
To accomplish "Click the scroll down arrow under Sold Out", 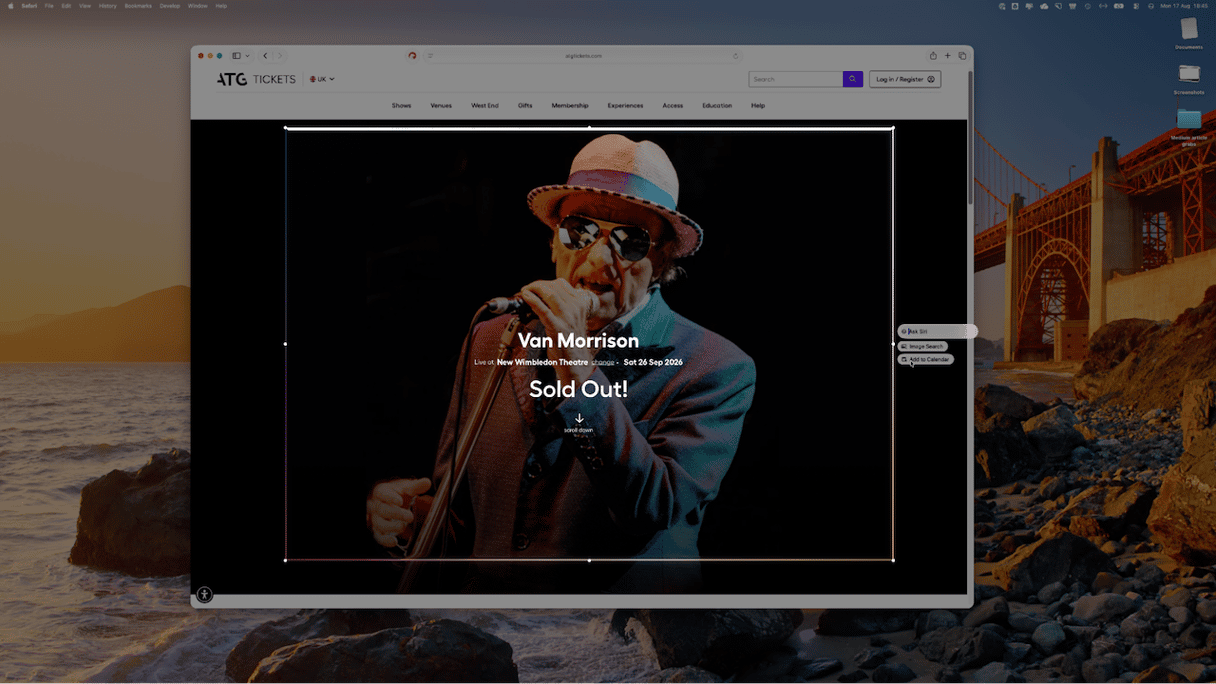I will [x=579, y=420].
